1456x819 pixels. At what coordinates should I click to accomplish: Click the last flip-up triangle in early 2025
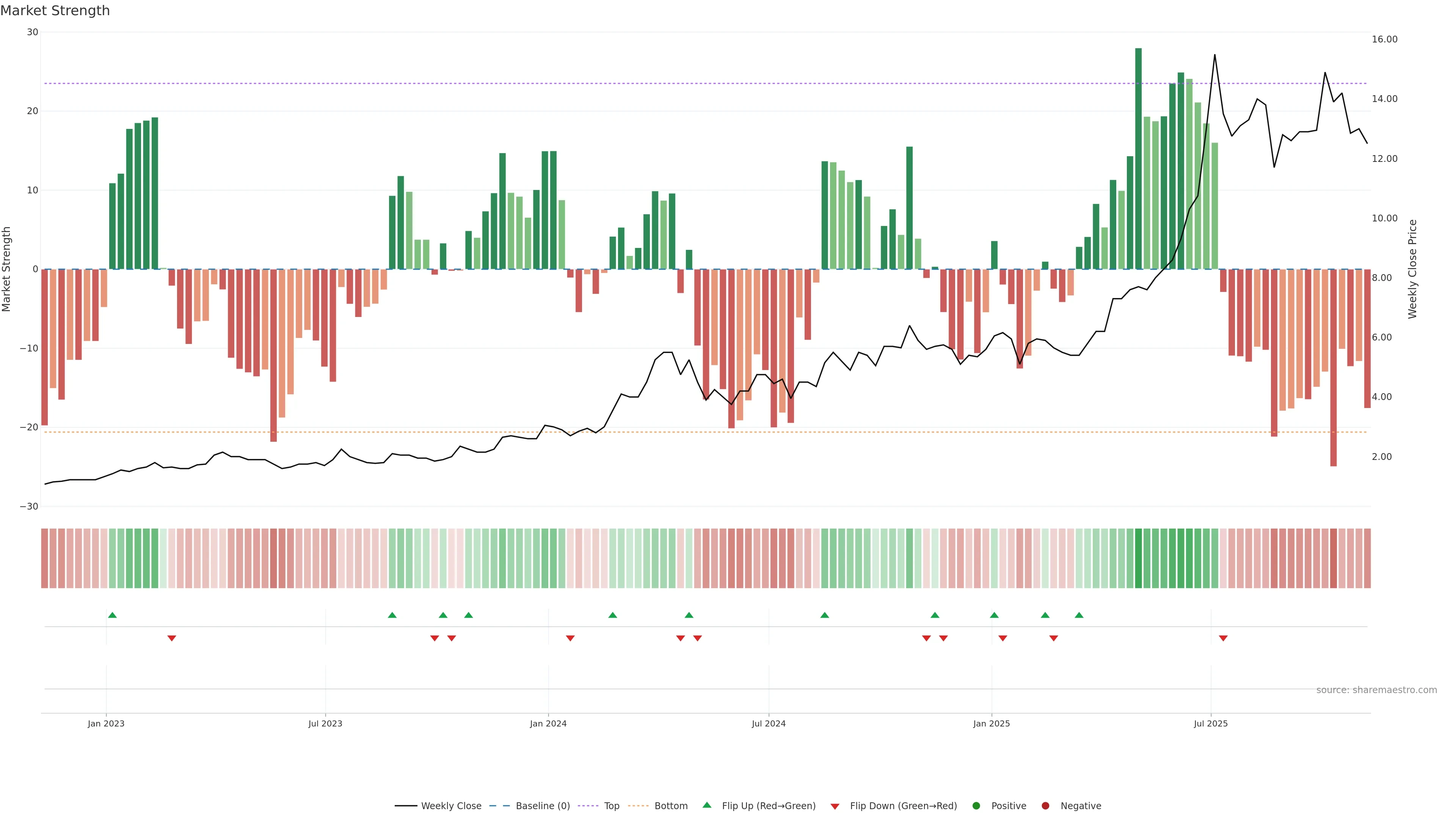tap(1079, 615)
